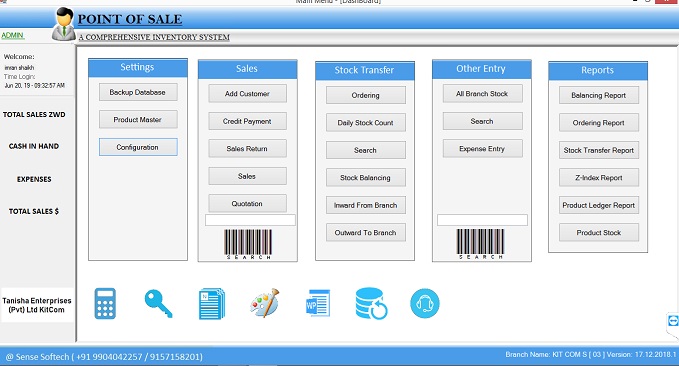Image resolution: width=679 pixels, height=366 pixels.
Task: Open Sales Return
Action: pyautogui.click(x=247, y=149)
